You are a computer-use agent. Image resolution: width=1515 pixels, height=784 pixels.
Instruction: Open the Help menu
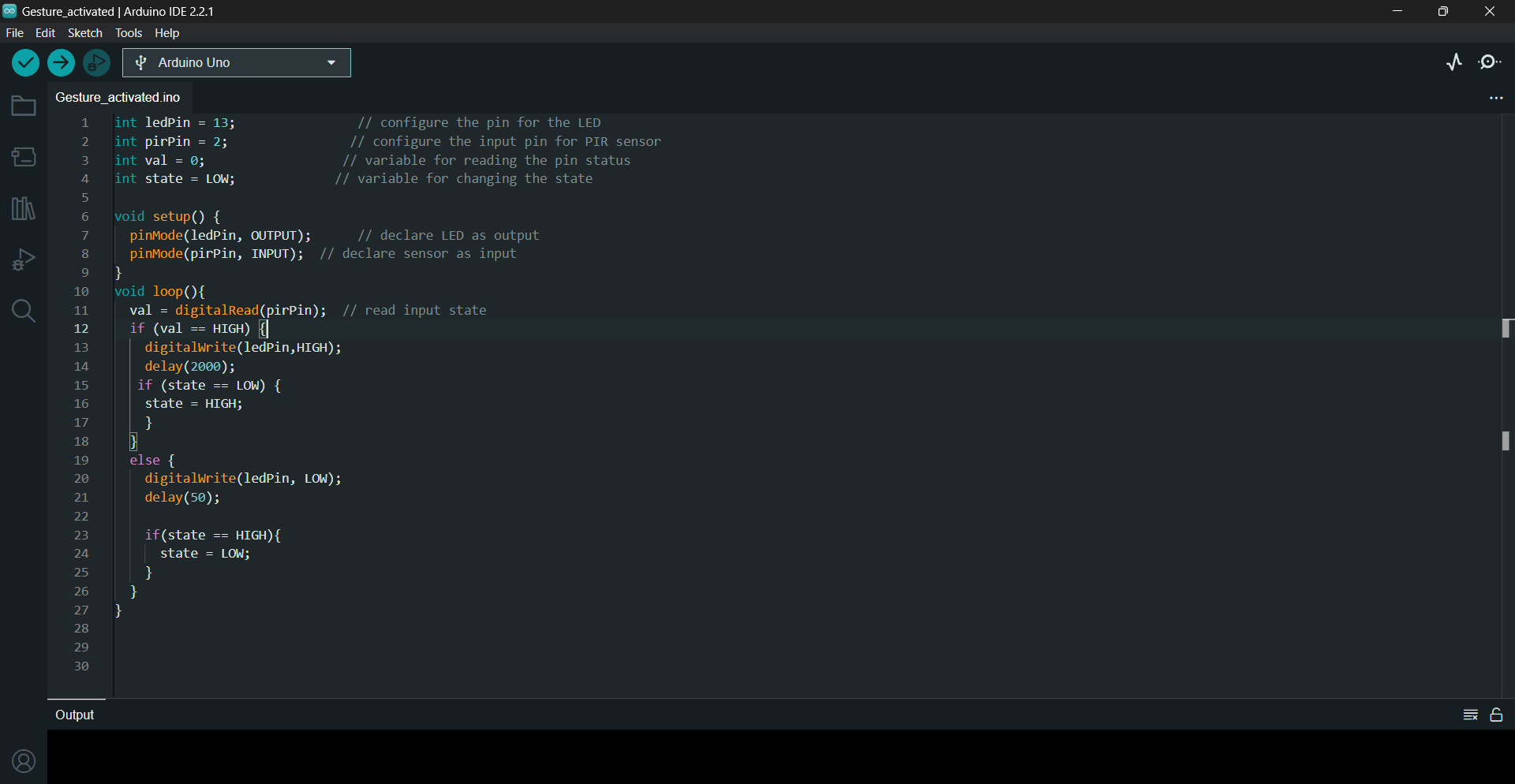click(167, 33)
